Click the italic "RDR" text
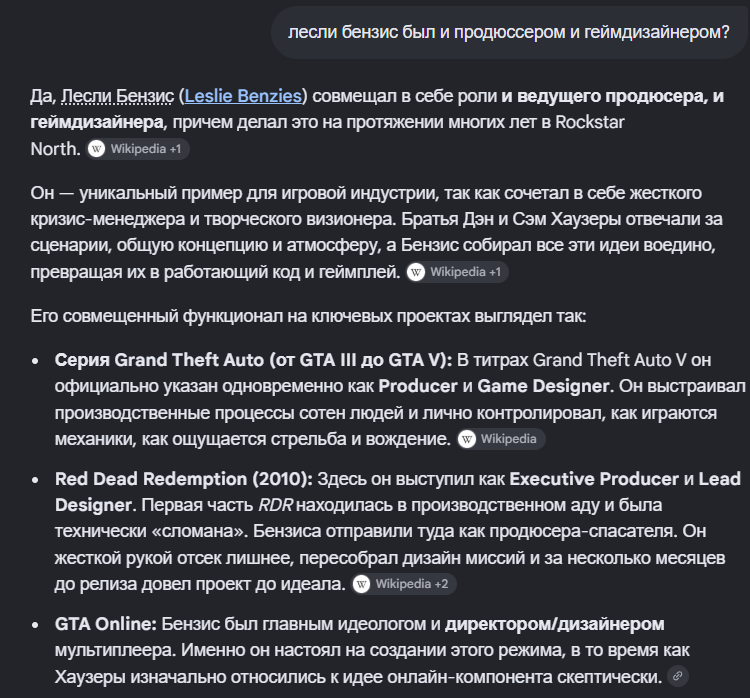This screenshot has width=750, height=698. click(275, 505)
